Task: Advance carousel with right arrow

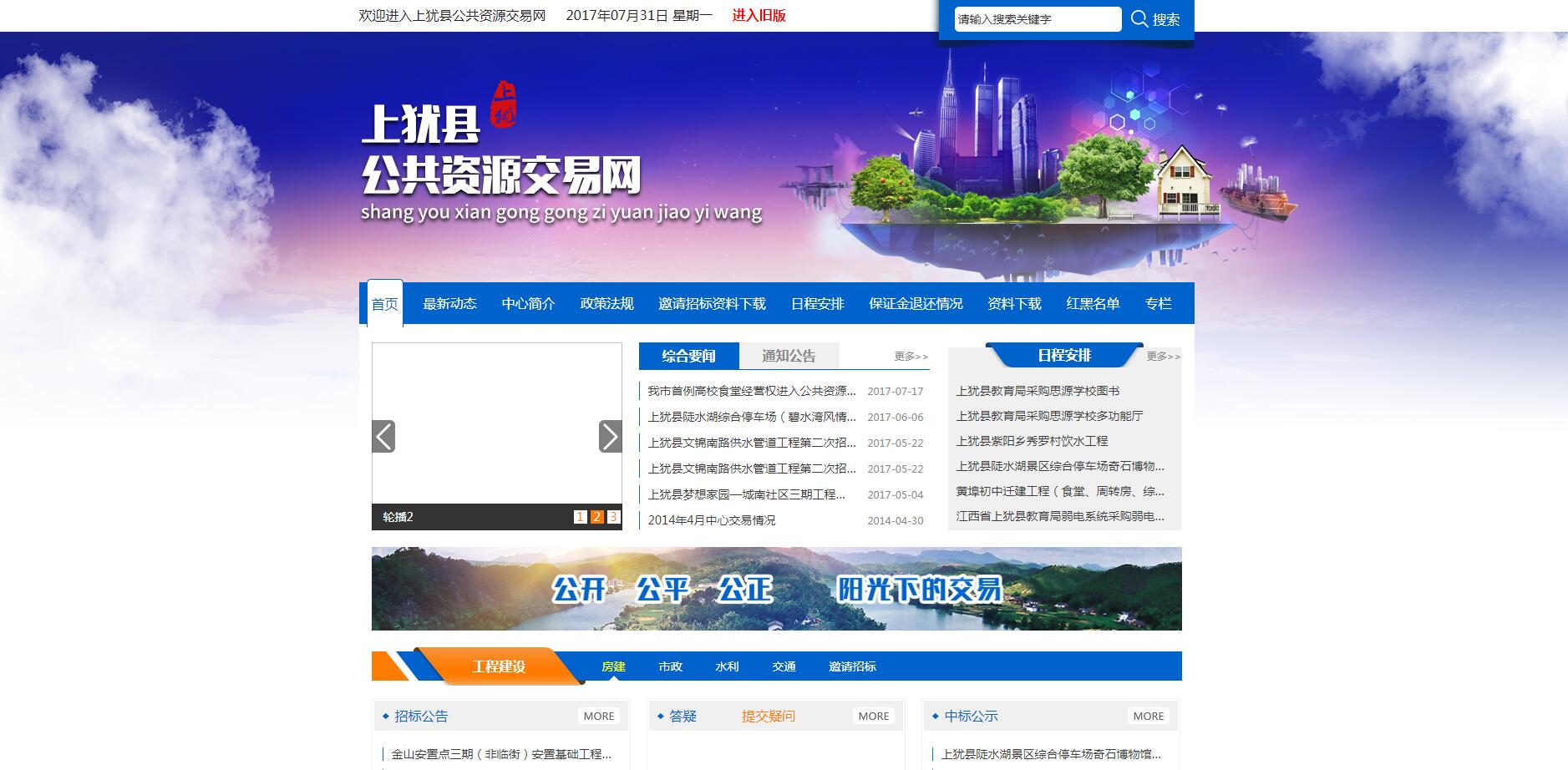Action: tap(610, 436)
